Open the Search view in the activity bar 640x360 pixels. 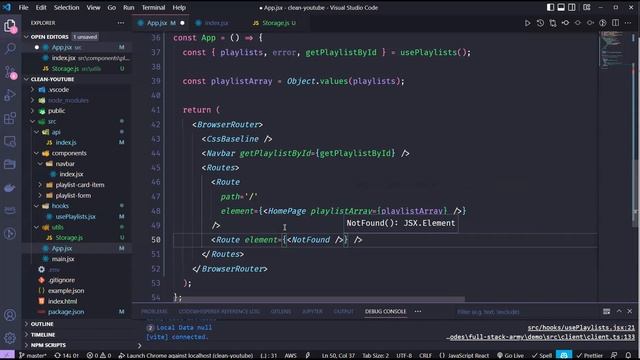point(10,49)
